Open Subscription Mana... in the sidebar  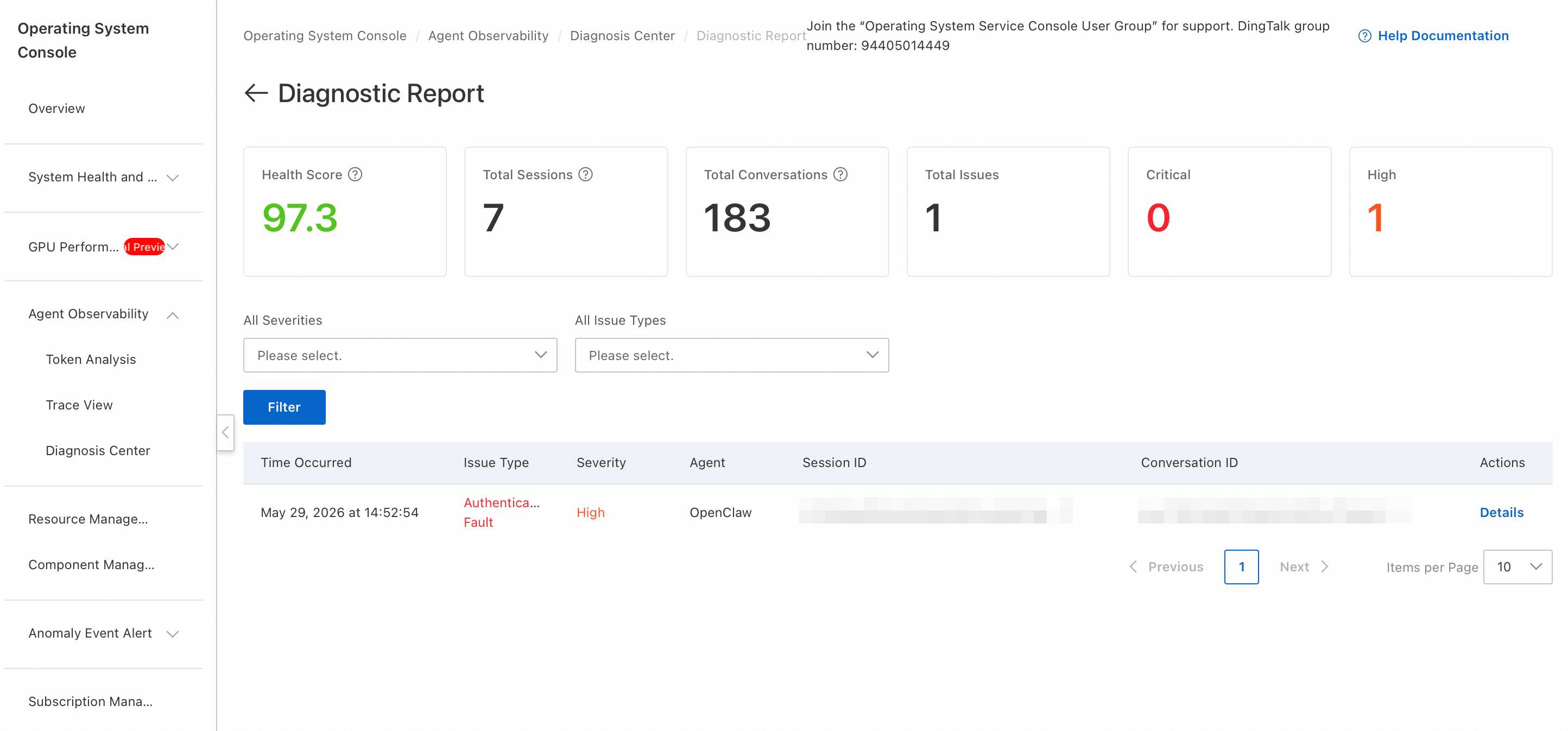(91, 701)
